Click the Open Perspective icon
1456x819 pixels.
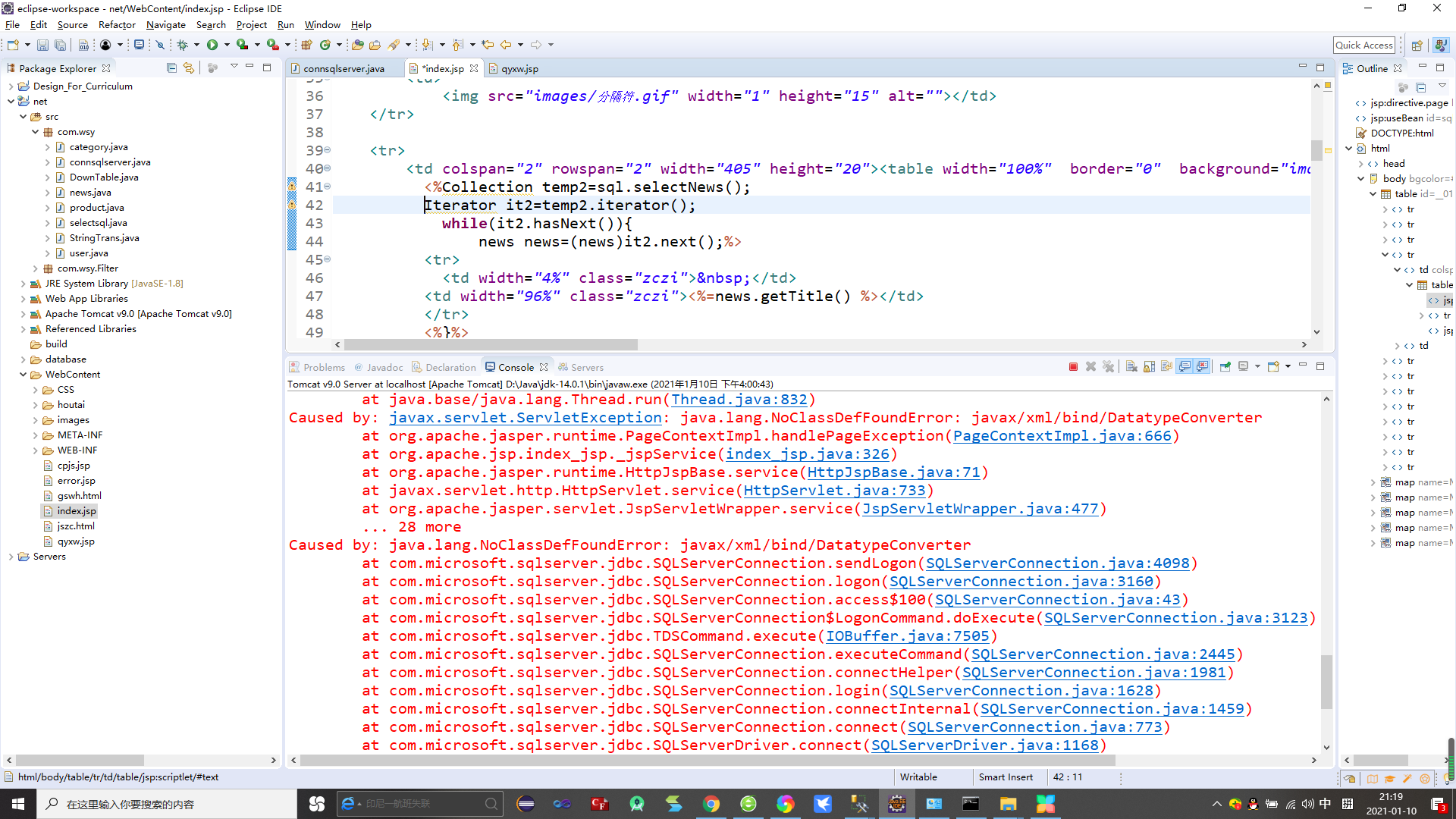coord(1417,45)
